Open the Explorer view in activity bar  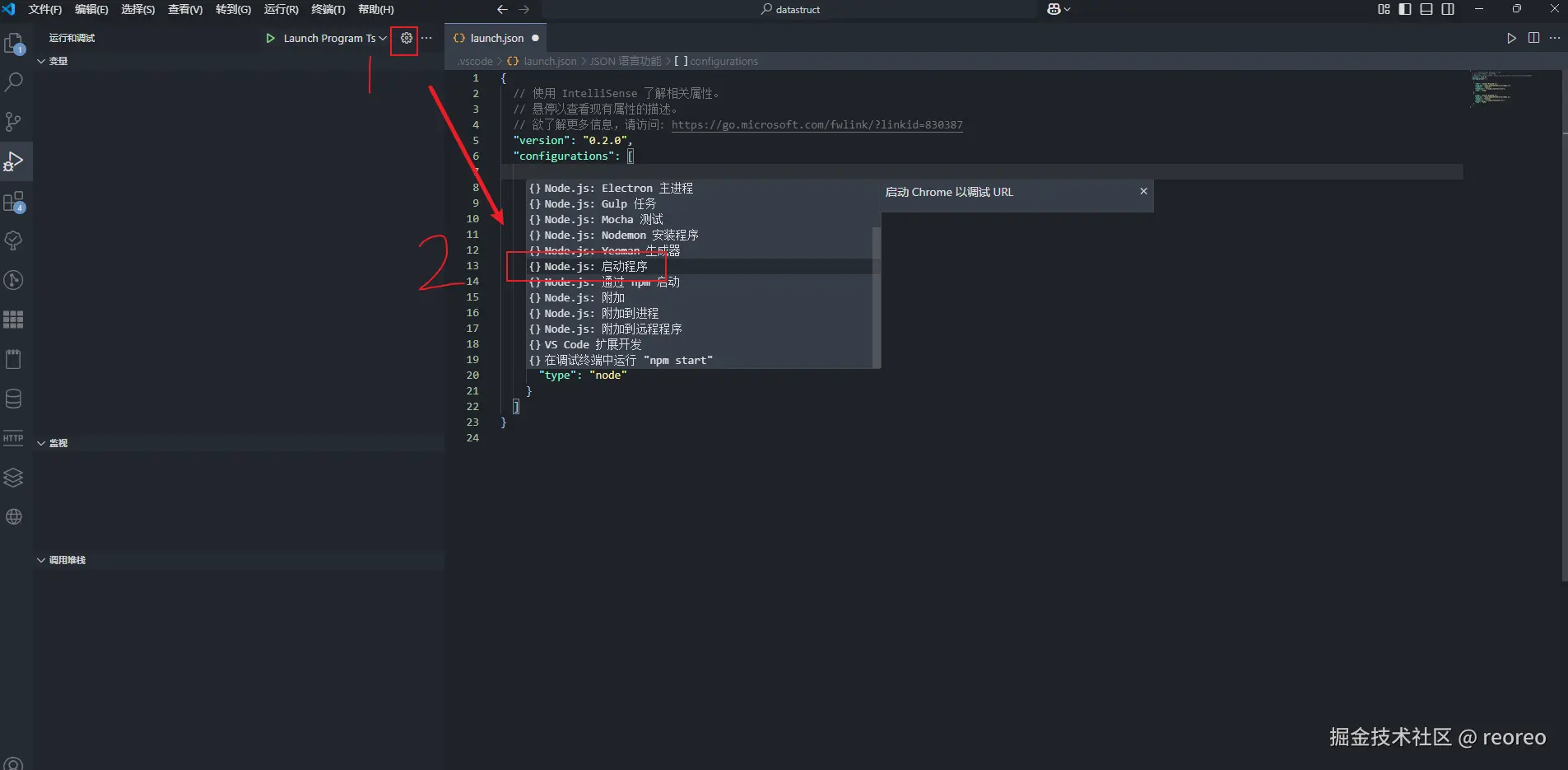pos(14,43)
